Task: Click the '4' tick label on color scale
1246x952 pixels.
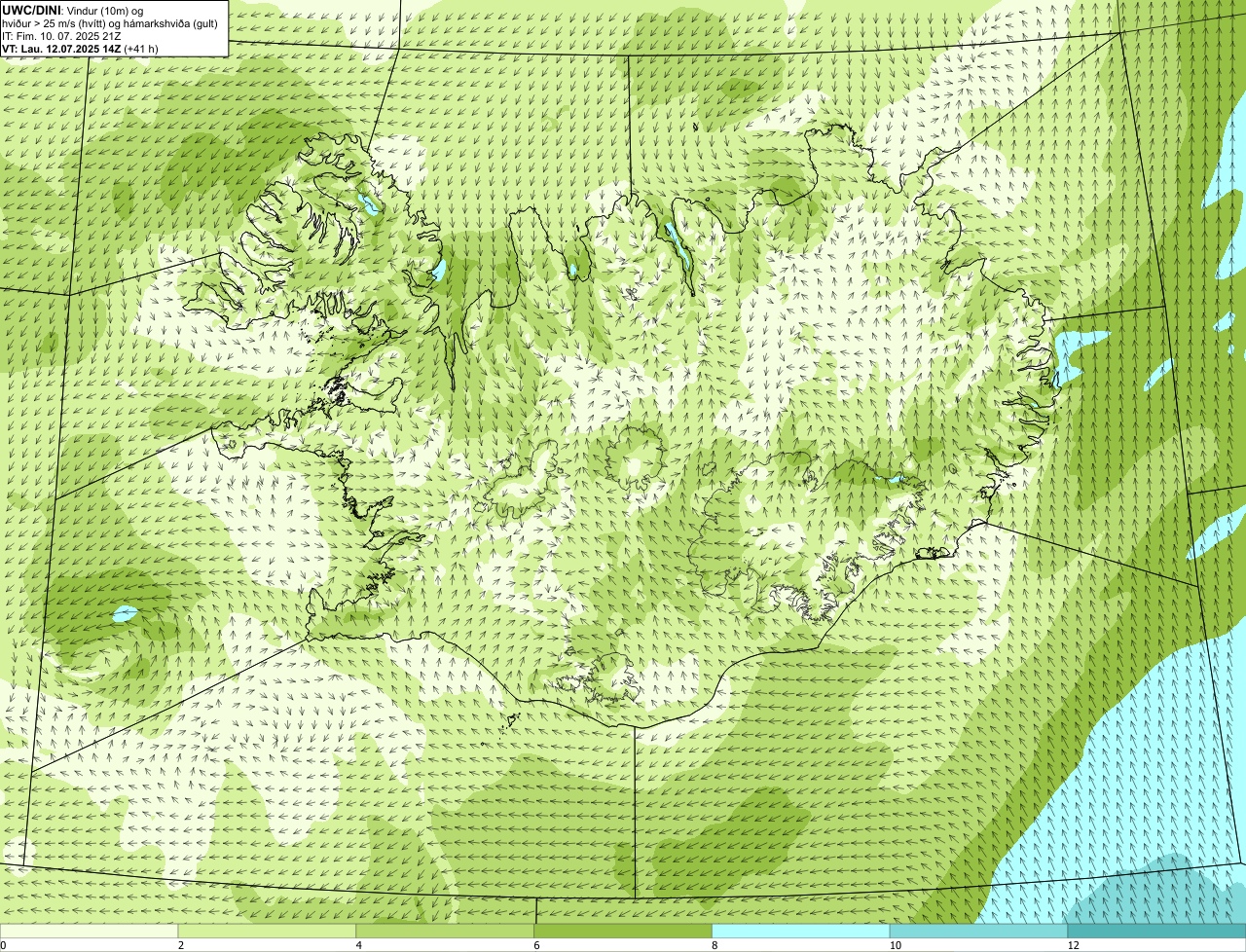Action: (358, 945)
